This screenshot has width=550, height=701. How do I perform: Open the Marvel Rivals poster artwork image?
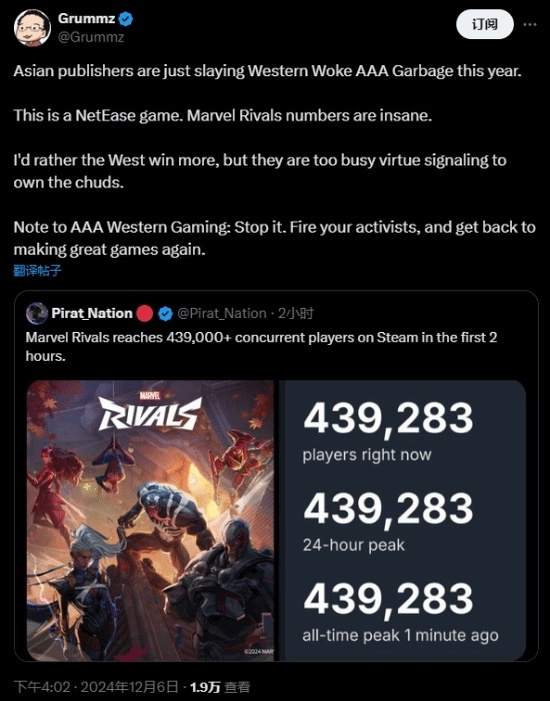pyautogui.click(x=151, y=520)
